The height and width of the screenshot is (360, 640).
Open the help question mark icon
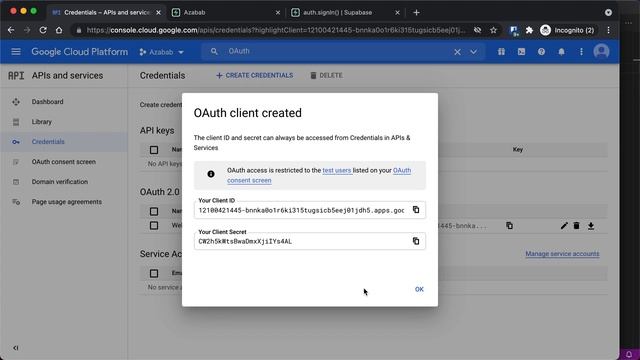click(x=541, y=52)
